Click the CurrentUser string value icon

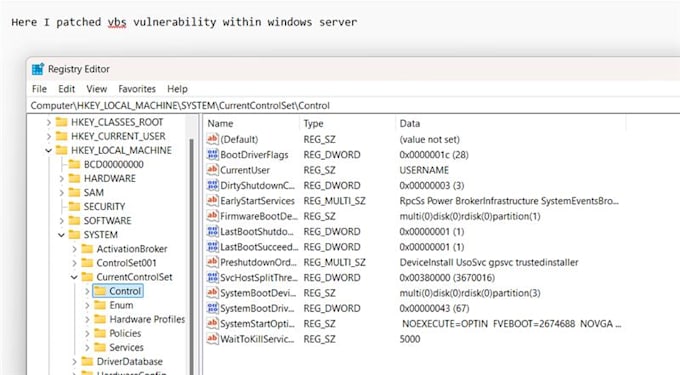point(212,170)
